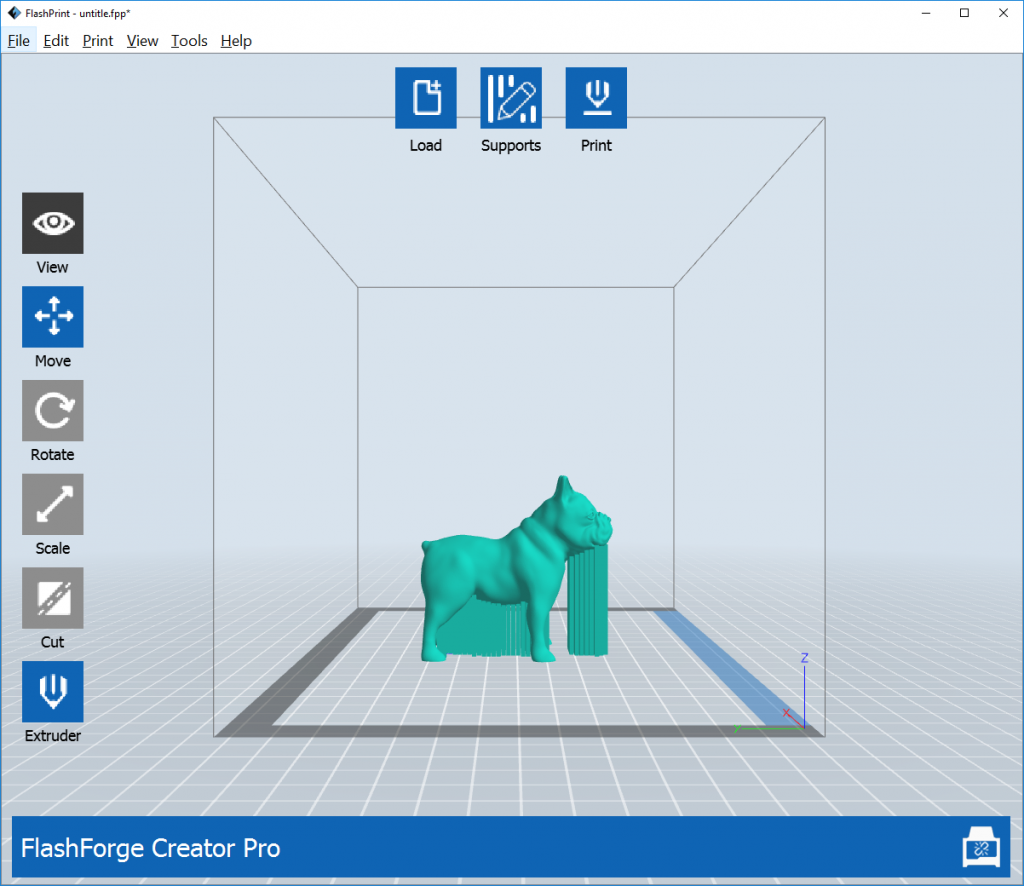Image resolution: width=1024 pixels, height=886 pixels.
Task: Click the FlashPrint app icon in title bar
Action: pyautogui.click(x=14, y=13)
